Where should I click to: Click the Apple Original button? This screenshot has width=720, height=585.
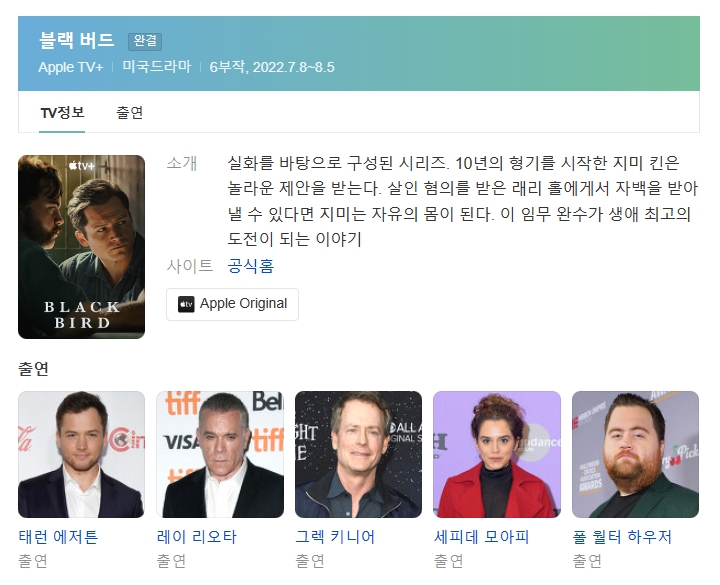(232, 304)
